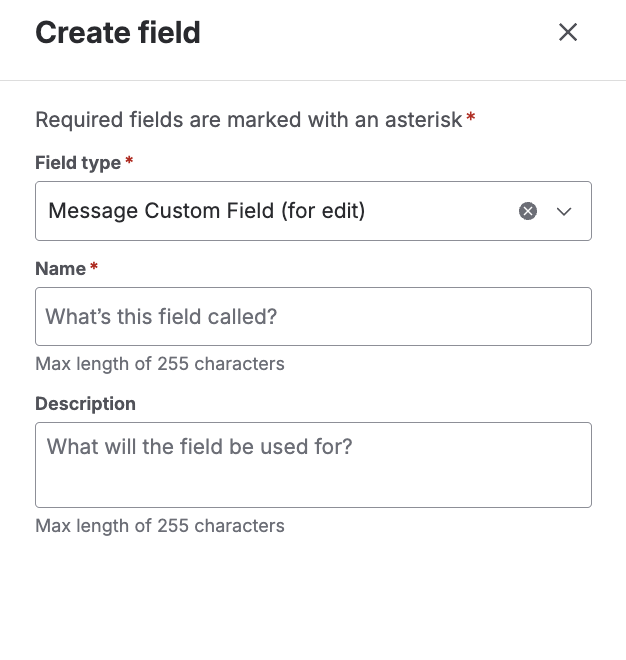Click the red asterisk ending the notice
Image resolution: width=626 pixels, height=660 pixels.
471,119
